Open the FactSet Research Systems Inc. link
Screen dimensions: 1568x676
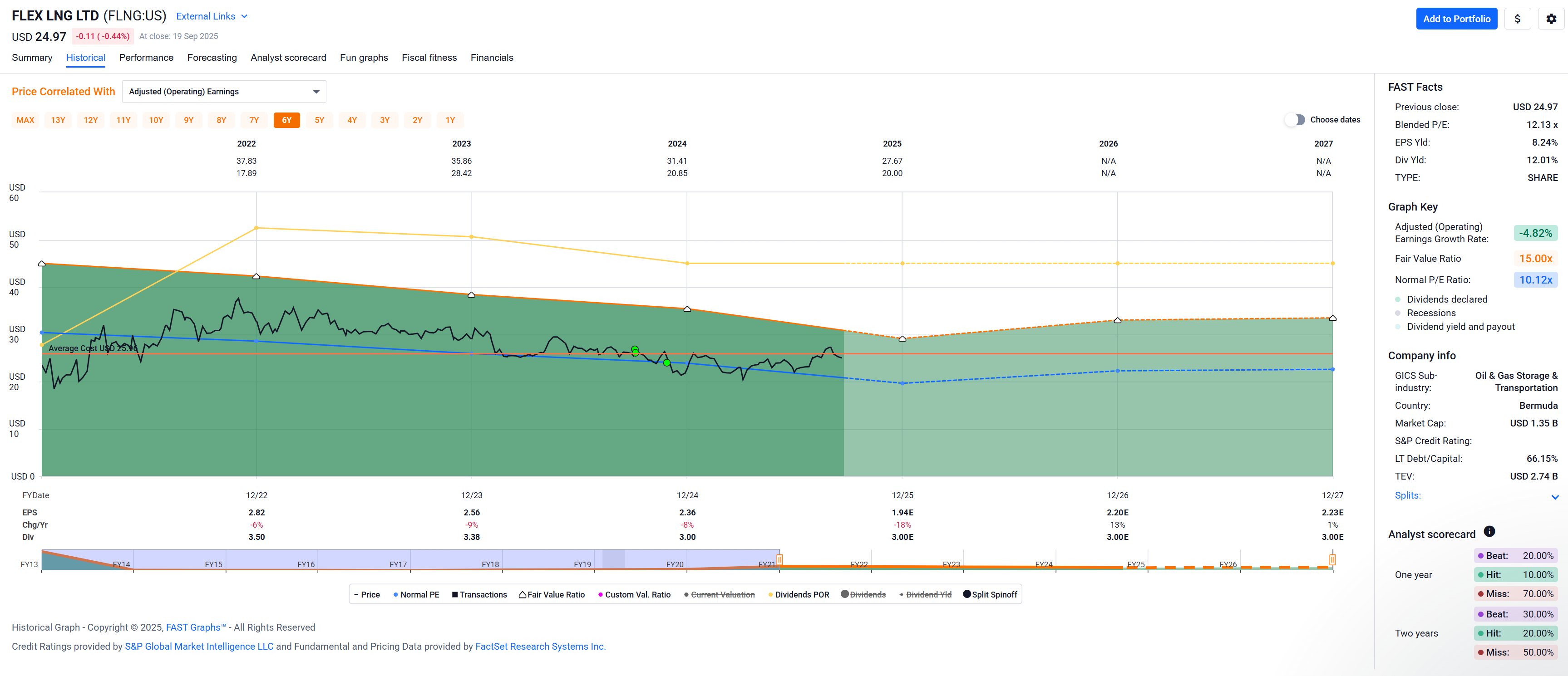tap(540, 646)
